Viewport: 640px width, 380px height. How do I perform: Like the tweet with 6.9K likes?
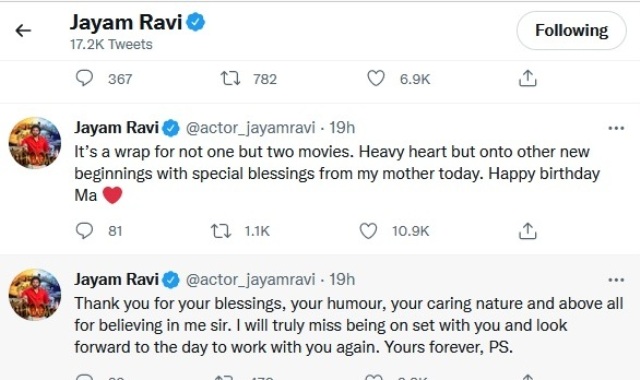(376, 78)
